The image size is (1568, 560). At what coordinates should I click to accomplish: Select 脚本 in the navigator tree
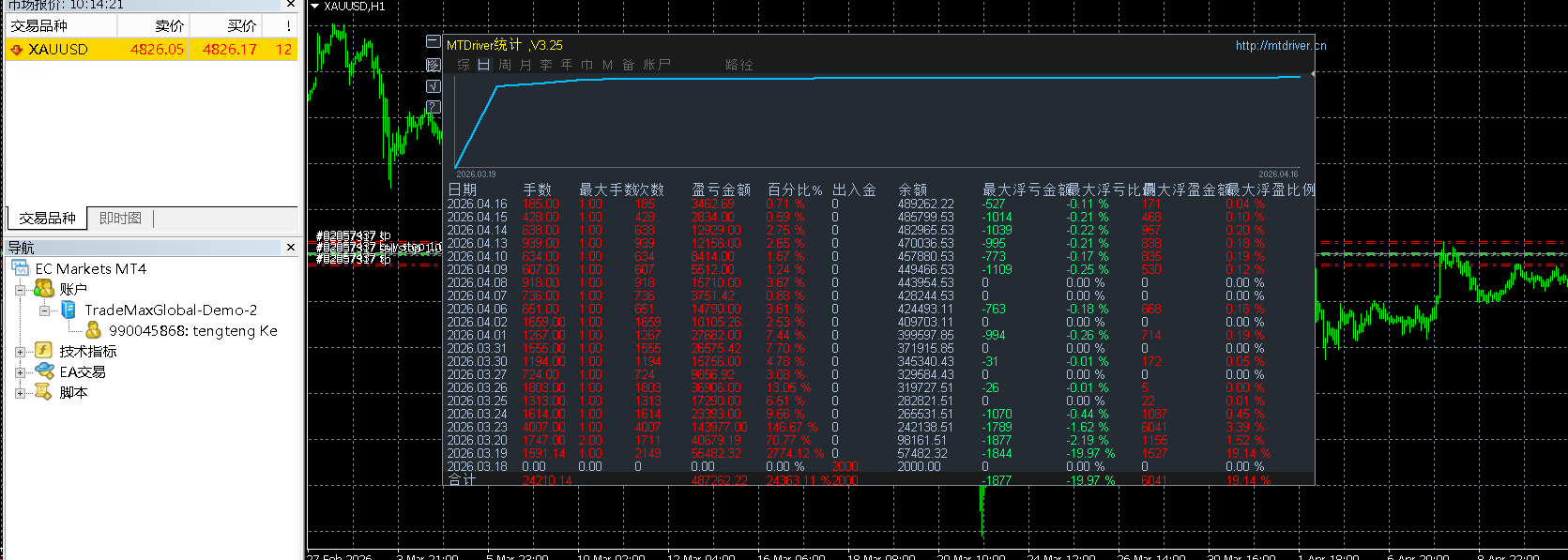point(73,393)
